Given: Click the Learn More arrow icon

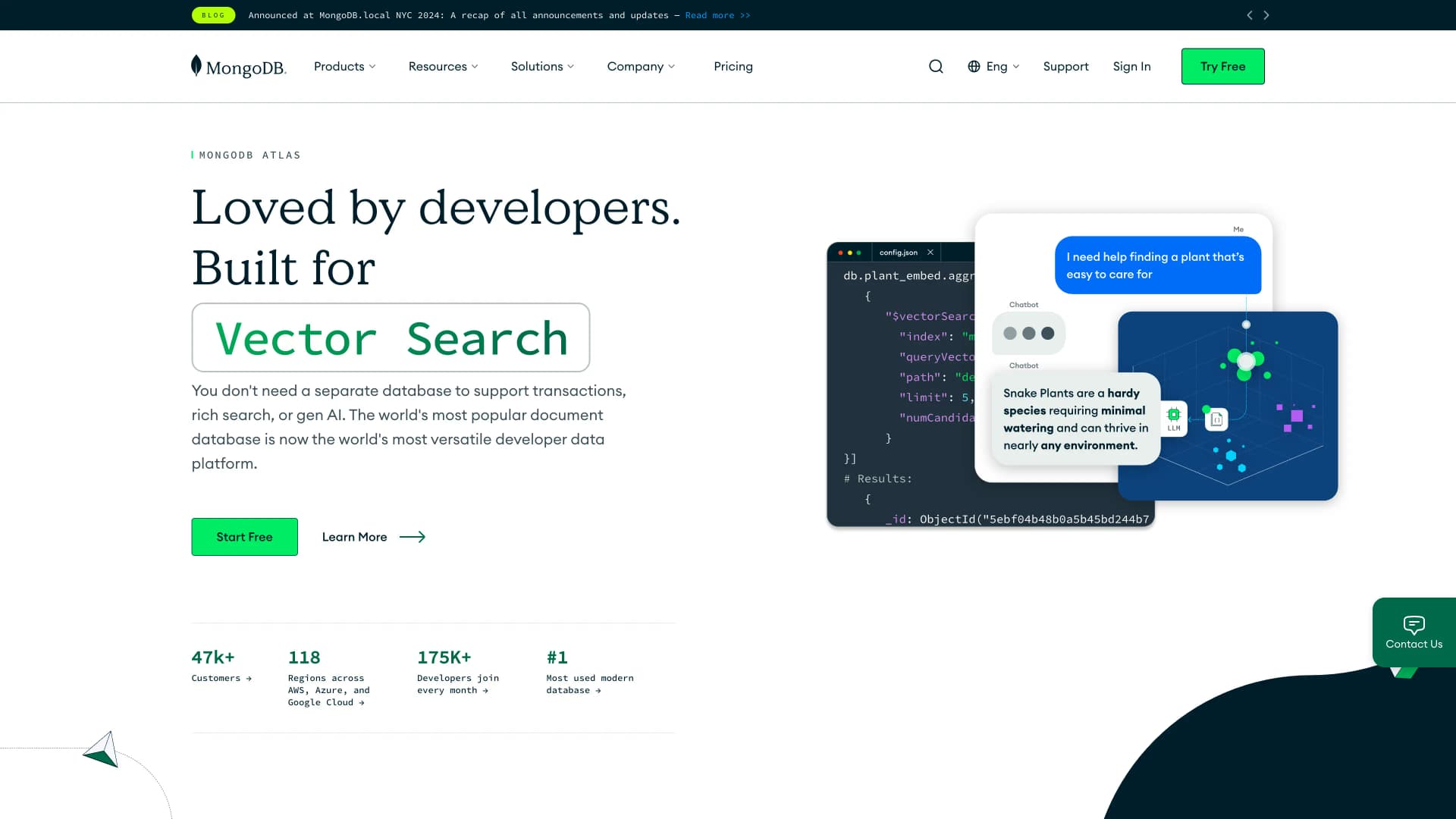Looking at the screenshot, I should [413, 537].
